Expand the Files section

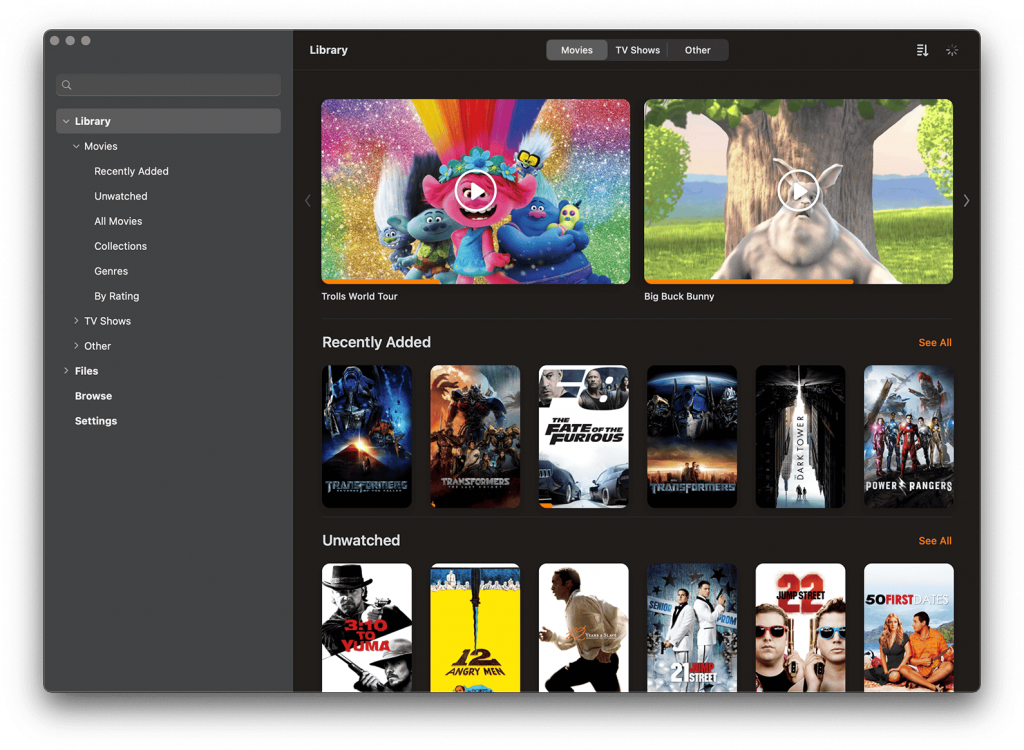(x=66, y=371)
